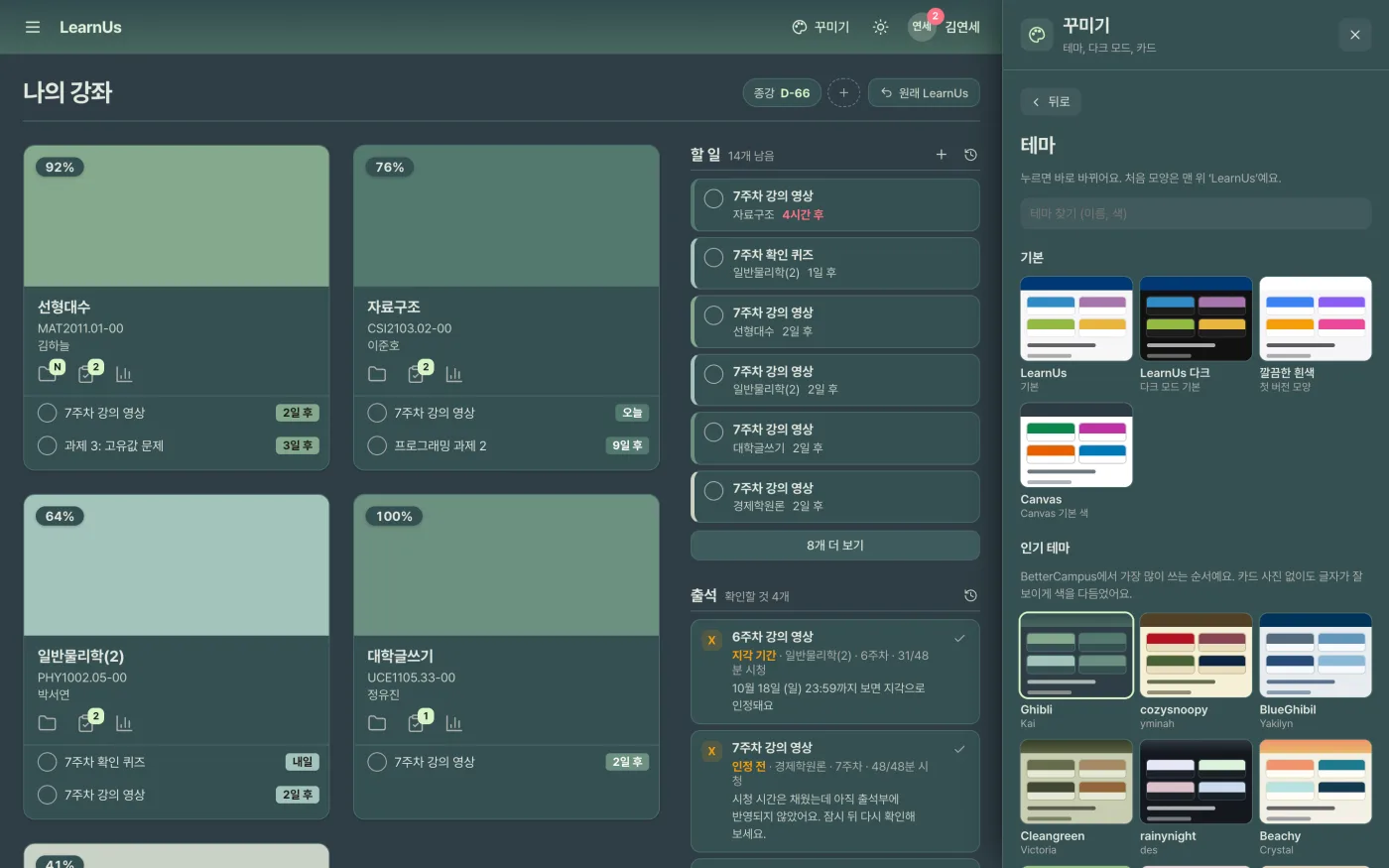Check the 7주차 확인 퀴즈 circle in 일반물리학(2) card

(x=47, y=762)
